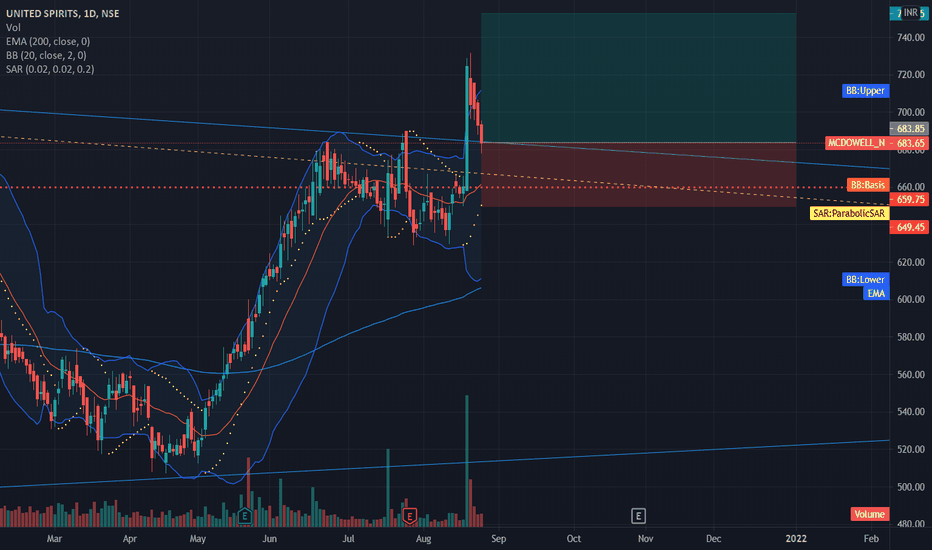This screenshot has height=550, width=932.
Task: Click the BB:Basis scale label
Action: (x=868, y=185)
